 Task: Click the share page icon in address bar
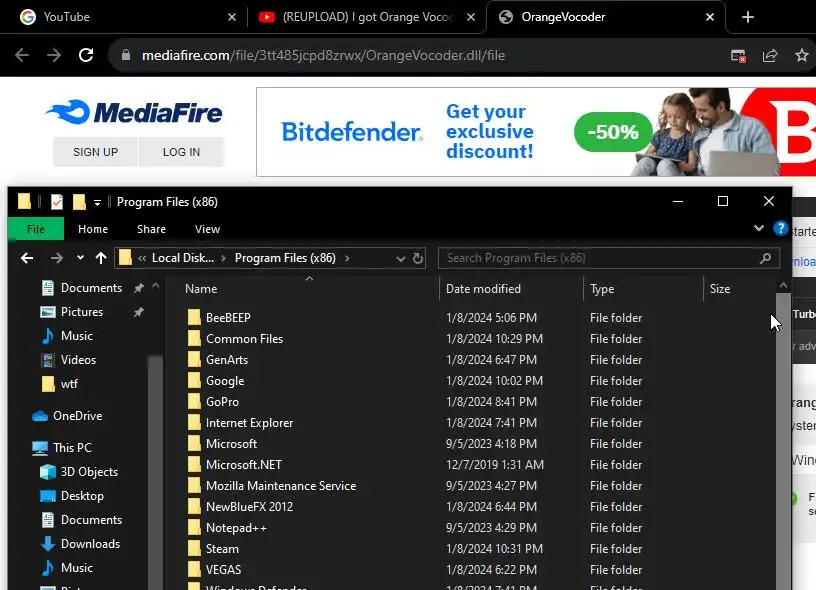[x=770, y=55]
